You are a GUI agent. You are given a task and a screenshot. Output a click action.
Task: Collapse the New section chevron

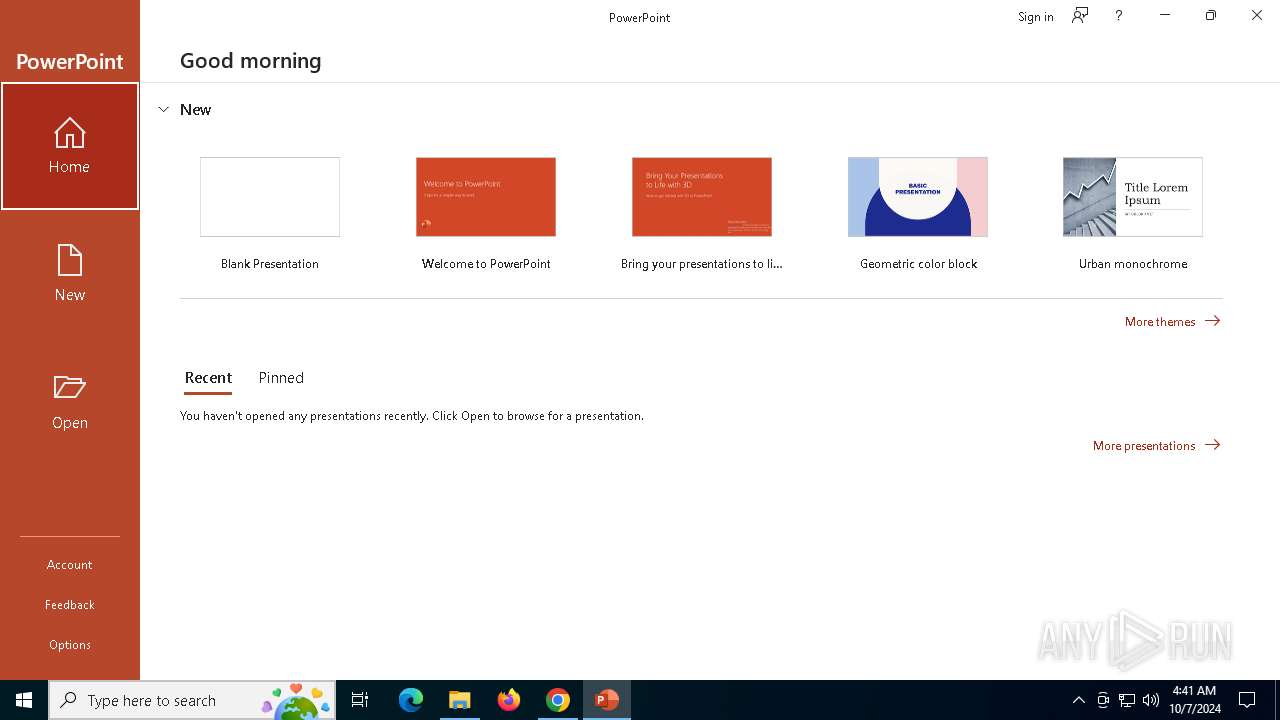(164, 110)
